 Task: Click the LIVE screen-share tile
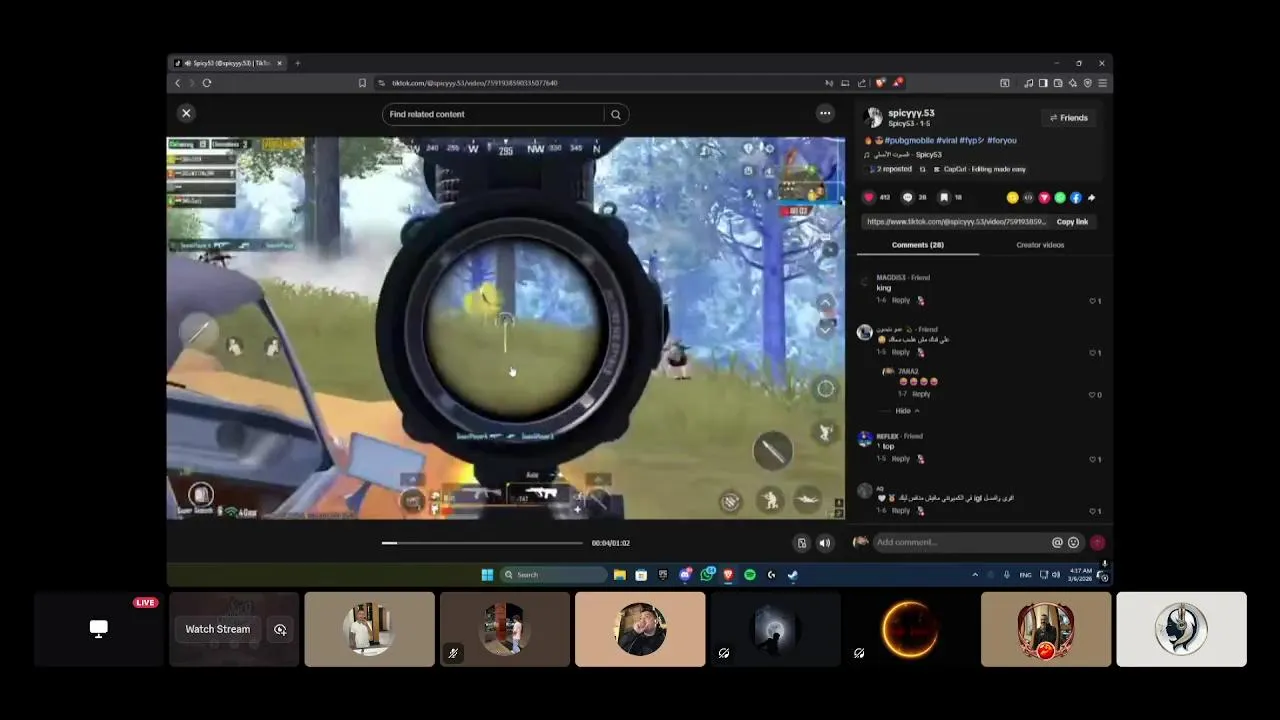(x=99, y=629)
